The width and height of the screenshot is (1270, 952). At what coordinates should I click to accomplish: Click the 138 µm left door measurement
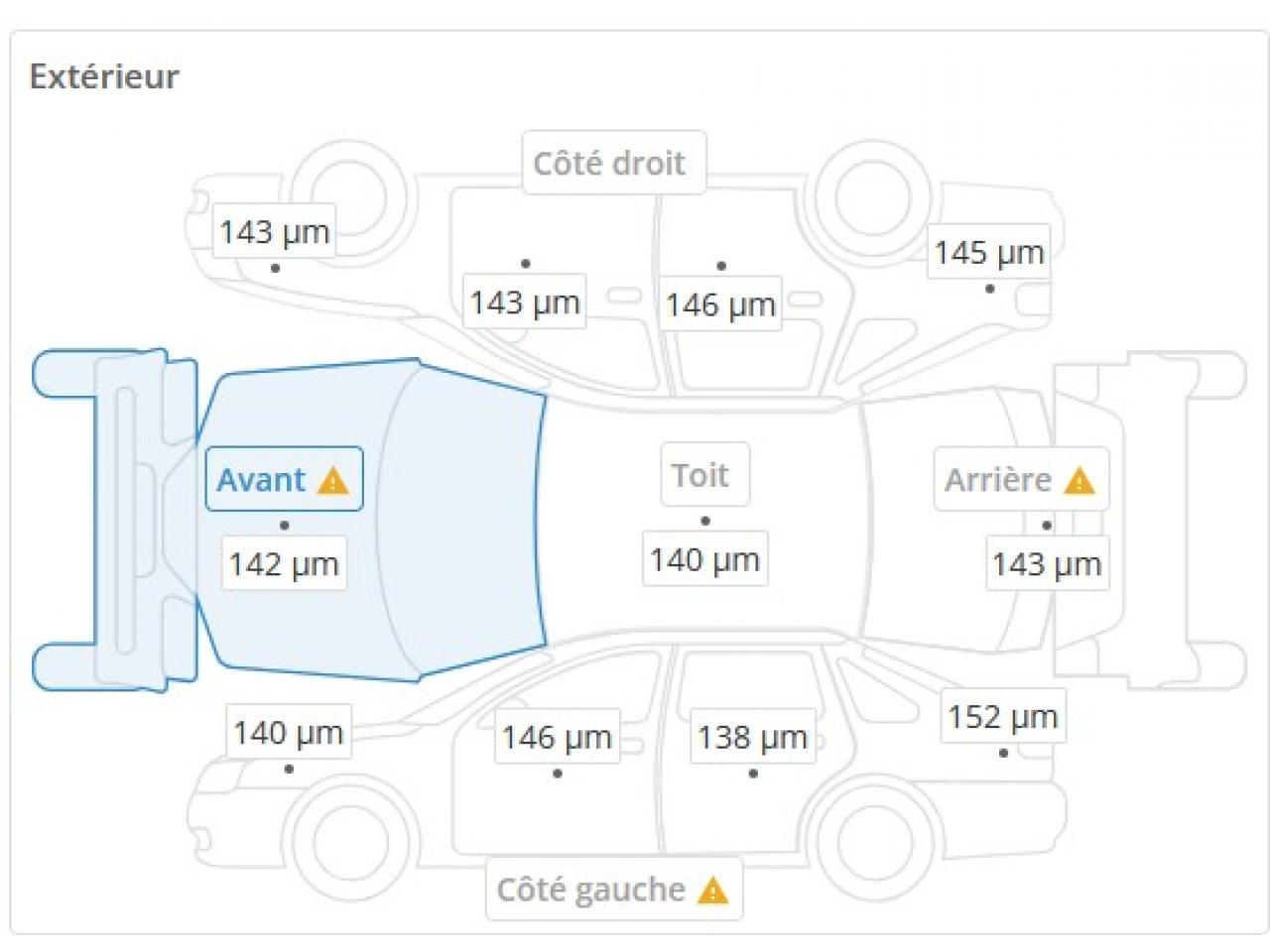[752, 737]
